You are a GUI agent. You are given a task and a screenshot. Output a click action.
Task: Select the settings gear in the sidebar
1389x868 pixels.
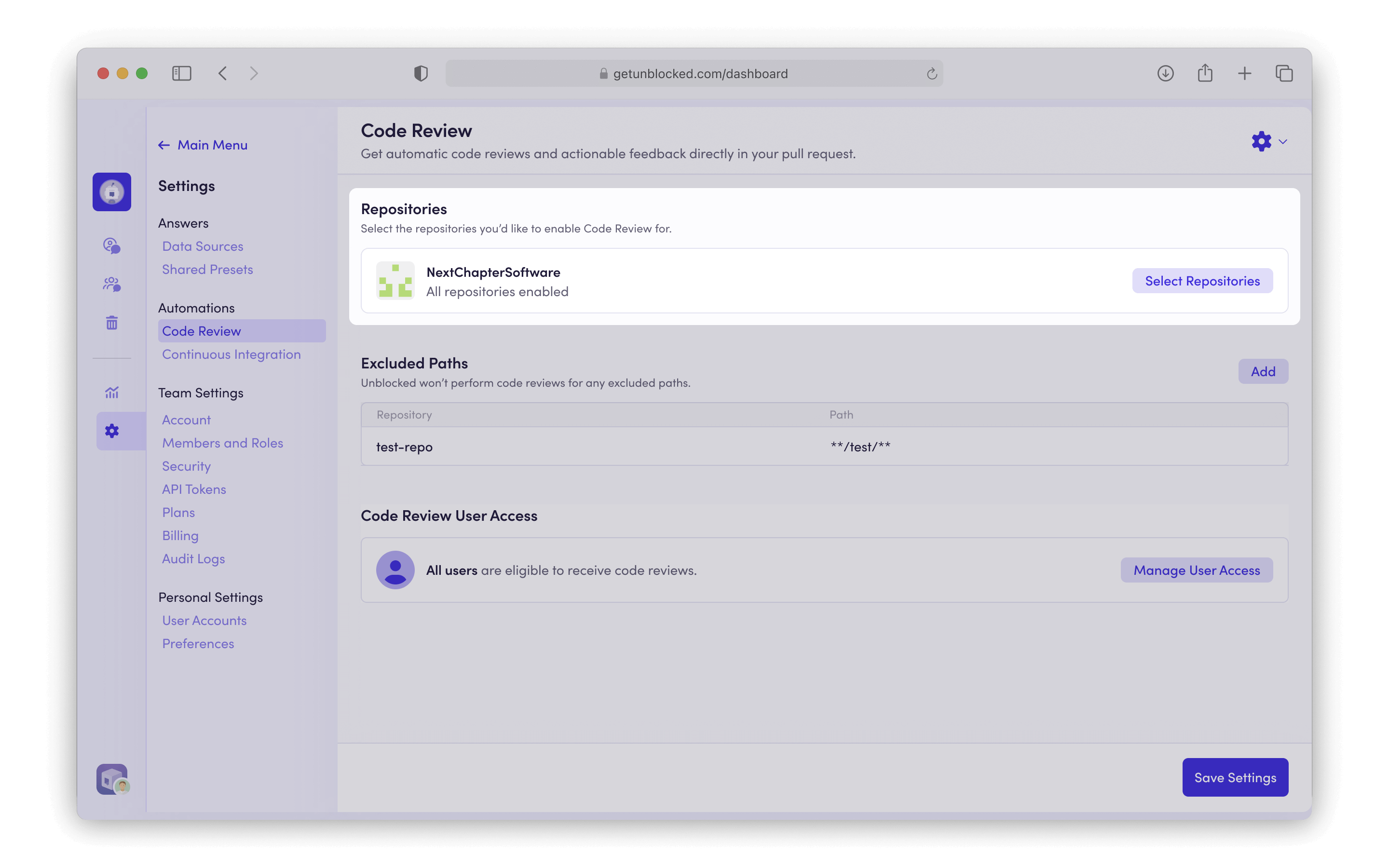pos(111,431)
